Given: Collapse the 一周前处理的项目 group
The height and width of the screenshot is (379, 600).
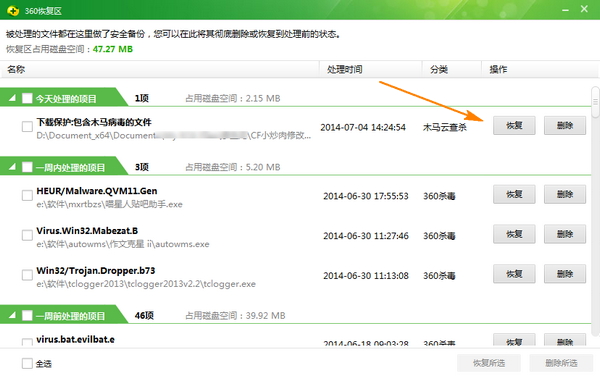Looking at the screenshot, I should pyautogui.click(x=12, y=315).
